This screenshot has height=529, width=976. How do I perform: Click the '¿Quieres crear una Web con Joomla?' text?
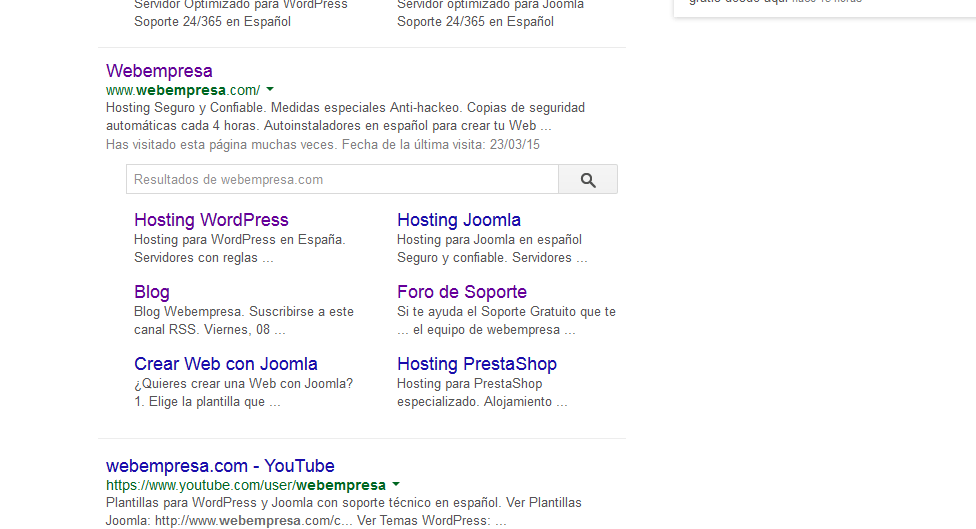[243, 393]
